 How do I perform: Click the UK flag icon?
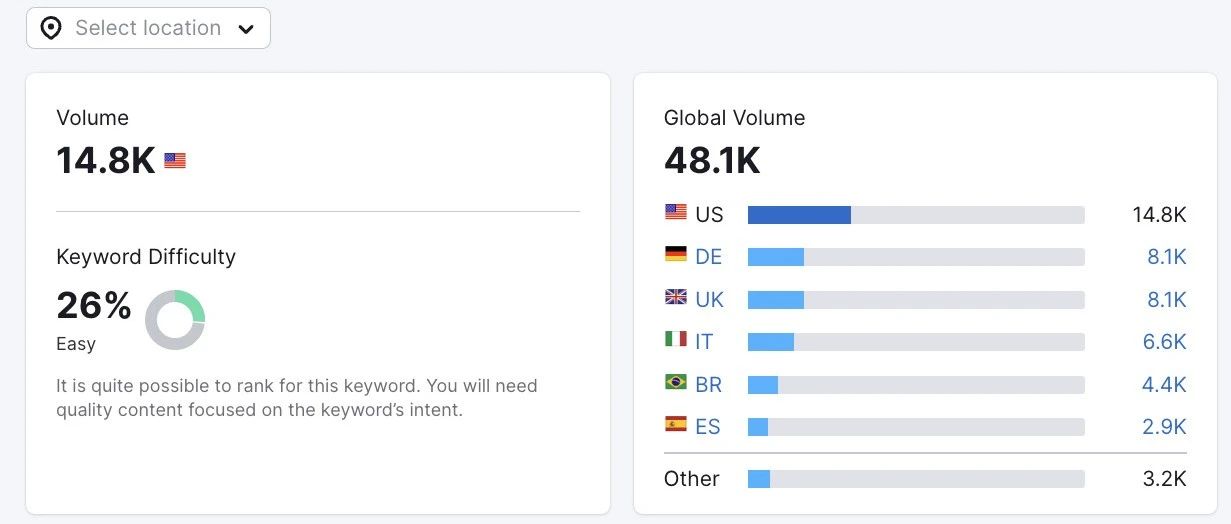coord(676,297)
